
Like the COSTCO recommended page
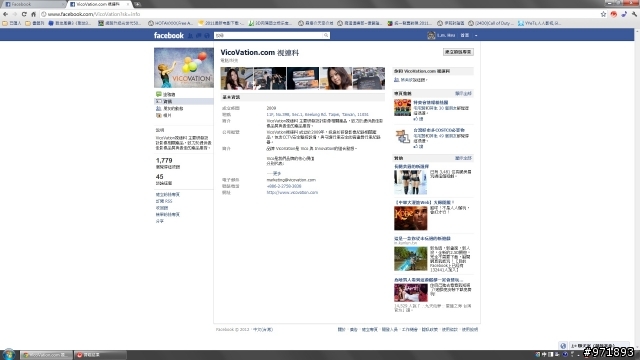pyautogui.click(x=418, y=146)
